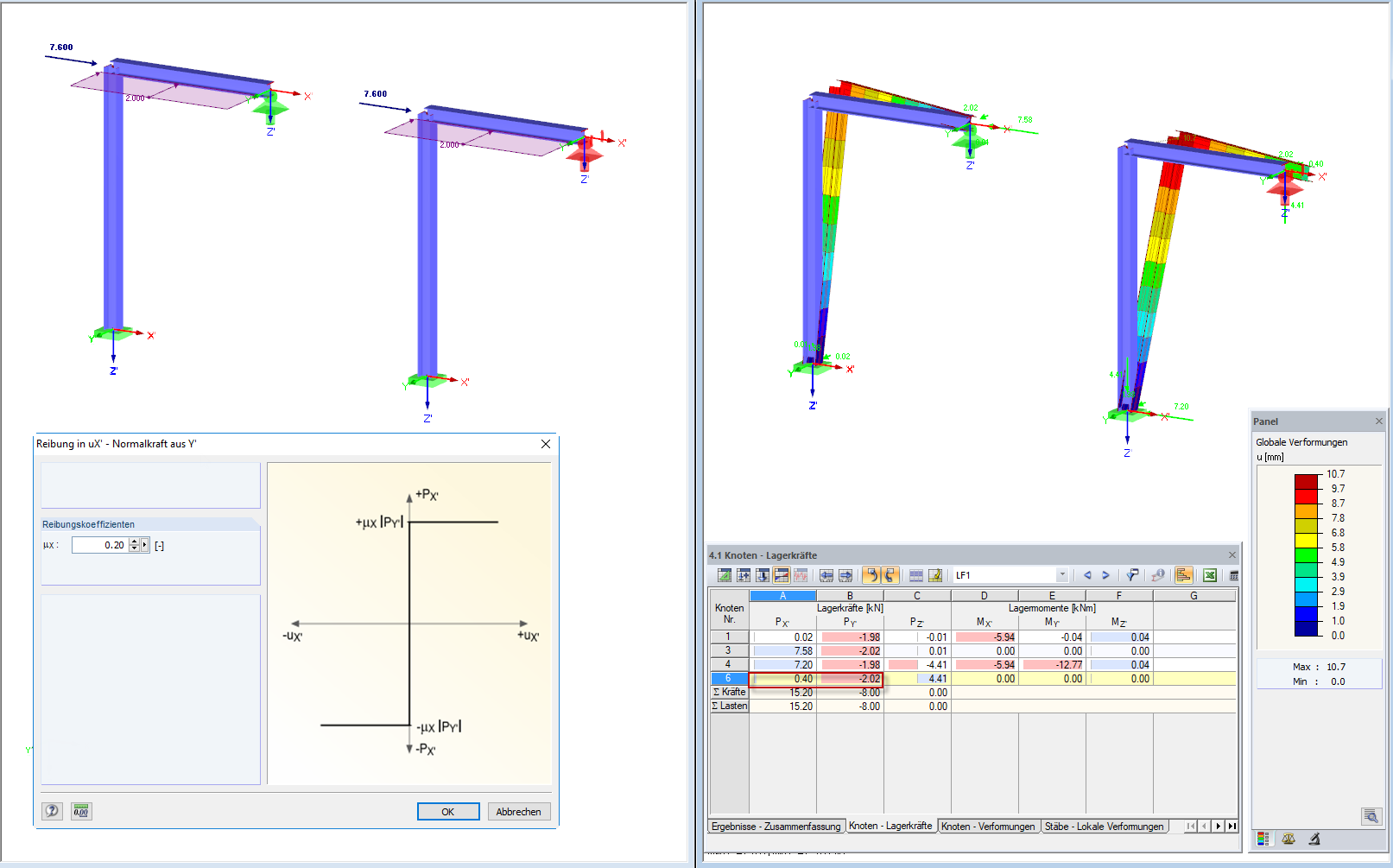
Task: Toggle the first orange arrow sync button
Action: (x=871, y=575)
